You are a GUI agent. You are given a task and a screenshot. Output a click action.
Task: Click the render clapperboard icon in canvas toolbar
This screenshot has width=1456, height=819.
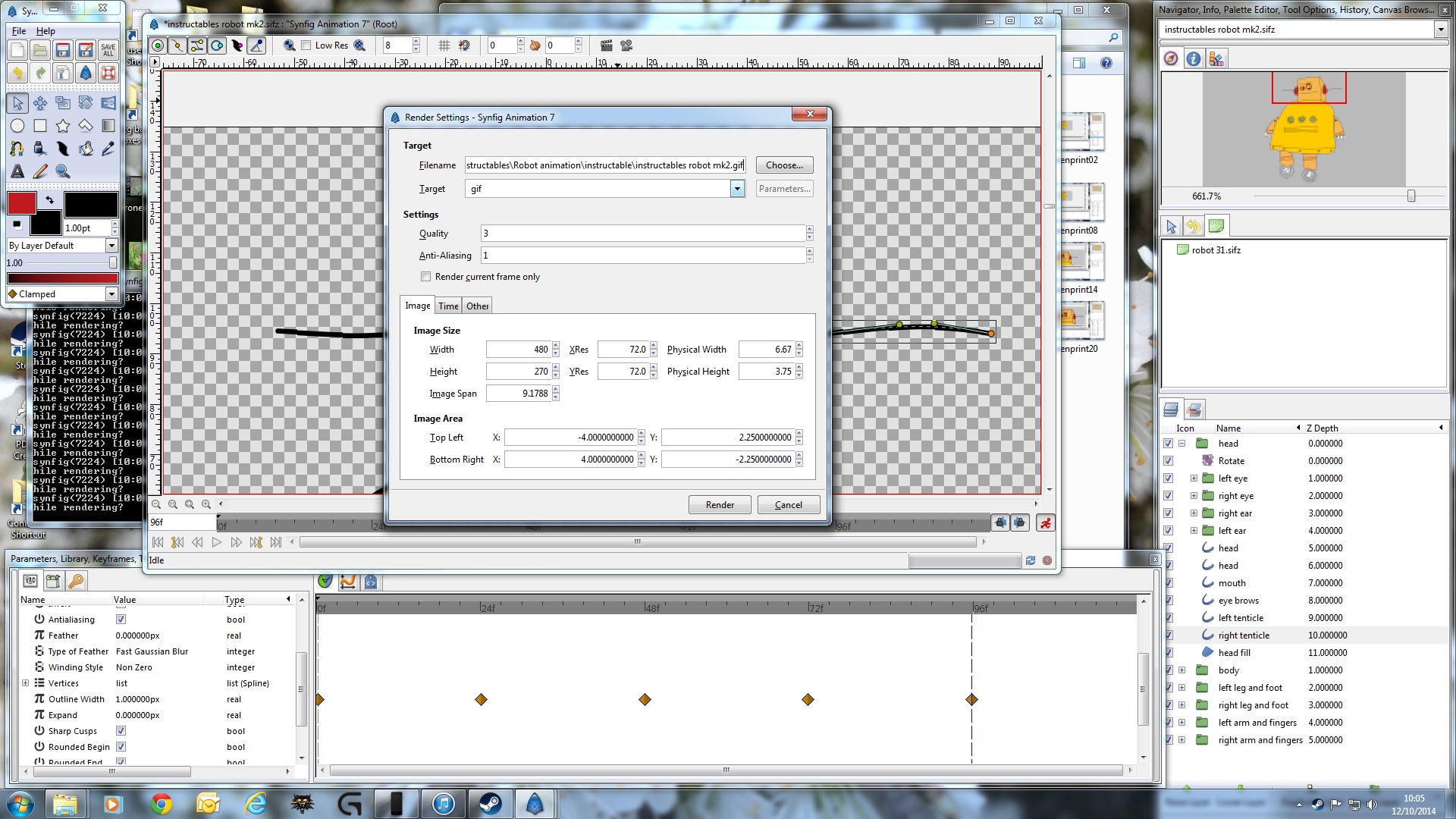tap(606, 45)
